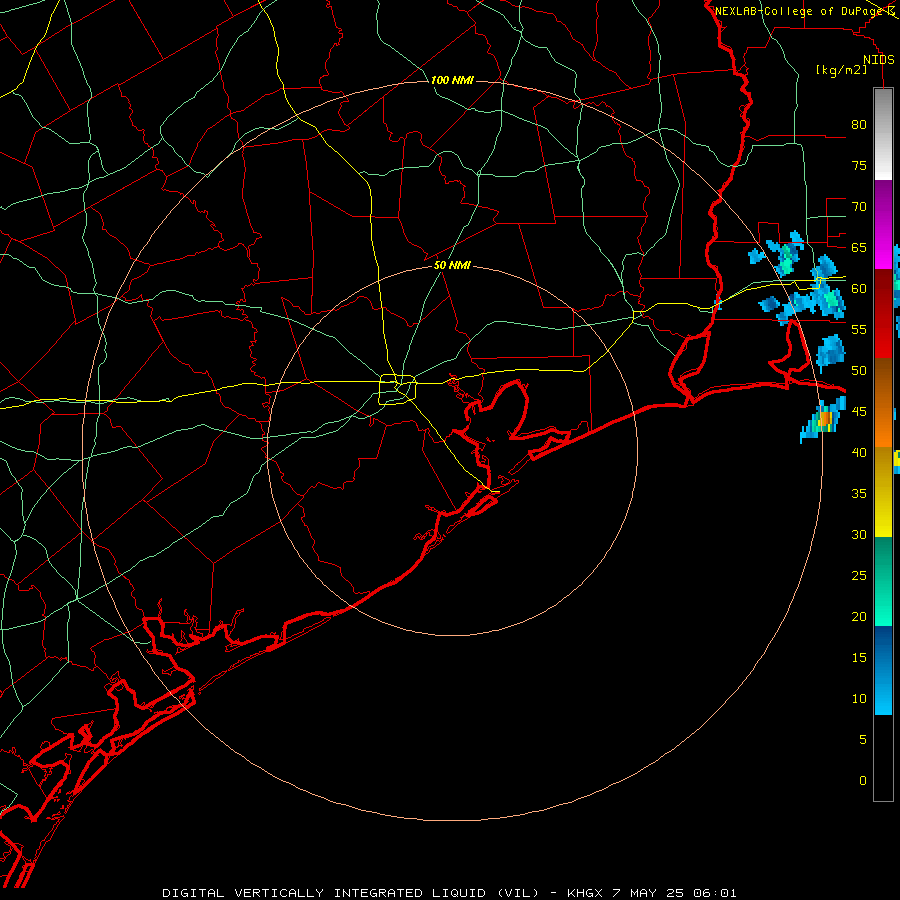Click the NIDS label above the scale
The height and width of the screenshot is (900, 900).
click(878, 60)
